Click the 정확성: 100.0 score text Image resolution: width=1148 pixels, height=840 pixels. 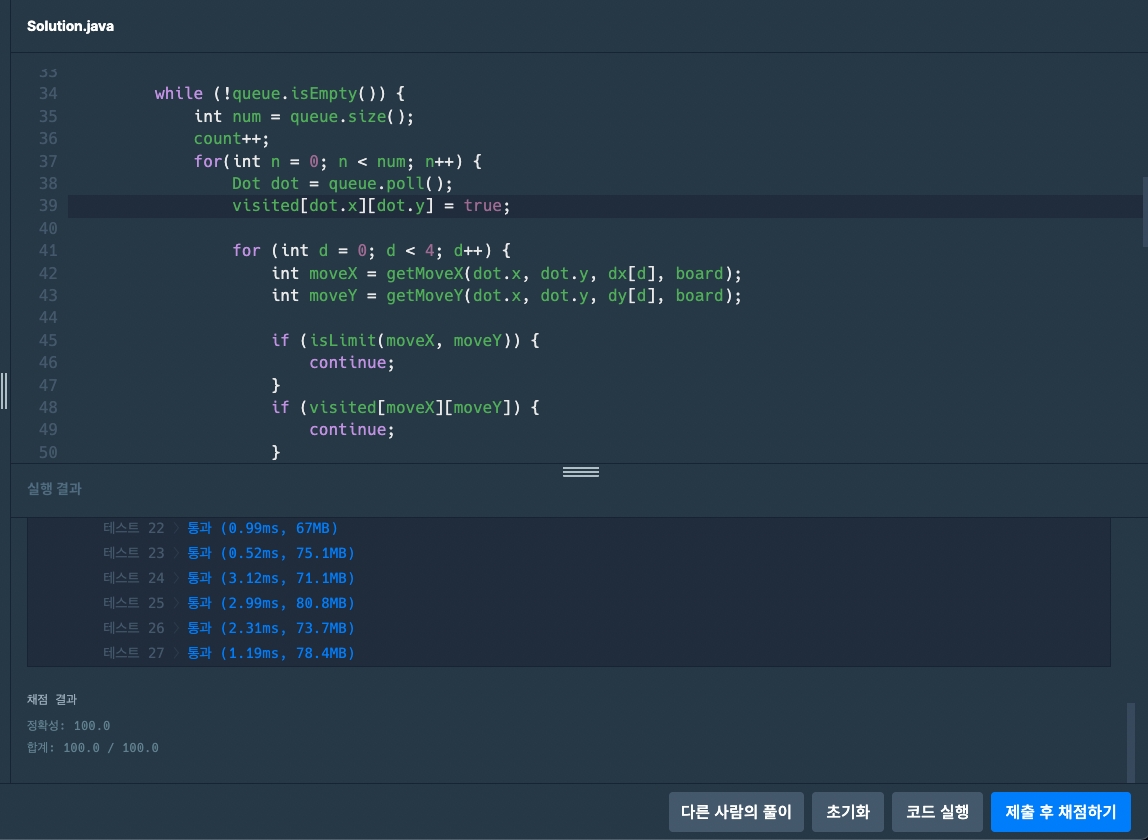tap(69, 726)
